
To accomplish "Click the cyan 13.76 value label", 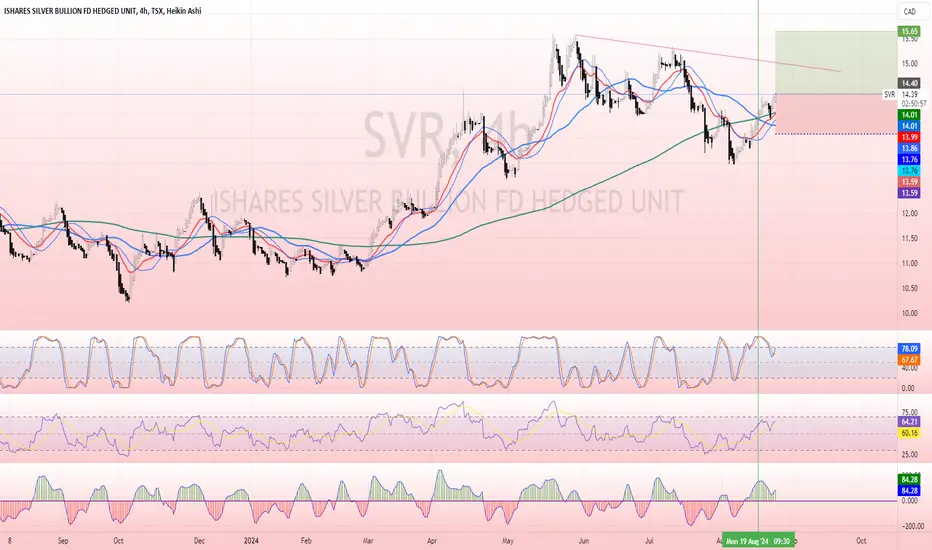I will [909, 171].
